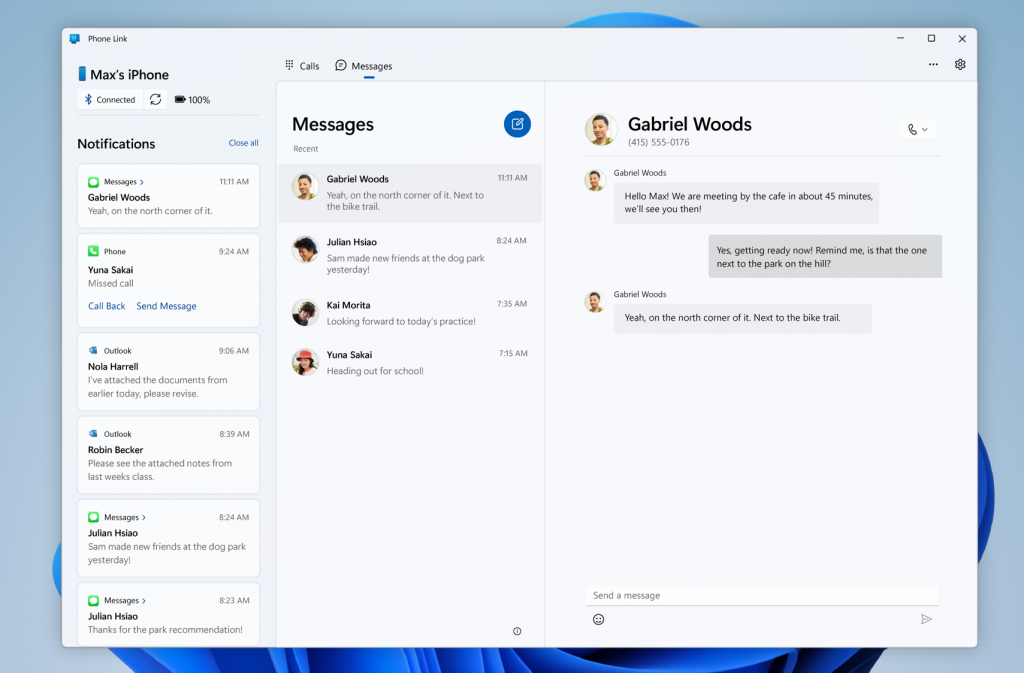Click Send Message in the missed call notification

coord(166,306)
